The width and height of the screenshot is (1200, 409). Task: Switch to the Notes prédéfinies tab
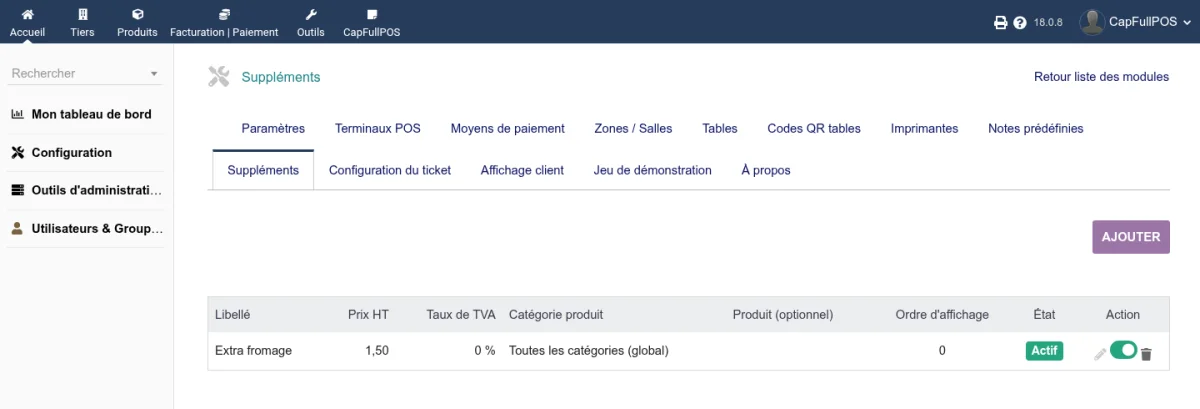1035,128
